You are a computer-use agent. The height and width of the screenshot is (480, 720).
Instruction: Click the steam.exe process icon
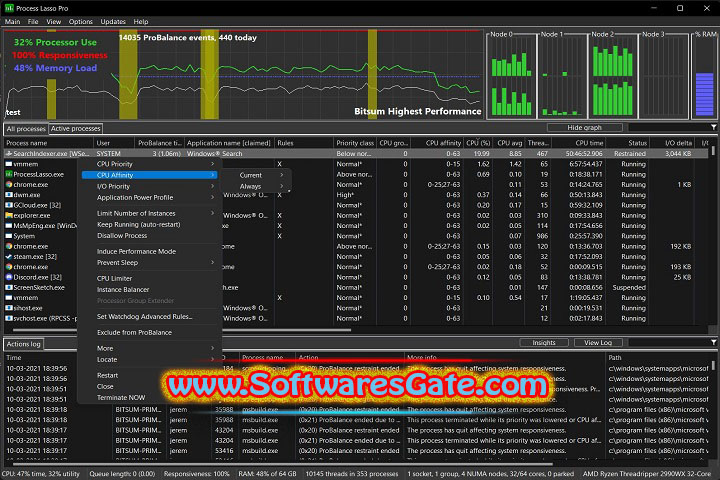[x=9, y=257]
